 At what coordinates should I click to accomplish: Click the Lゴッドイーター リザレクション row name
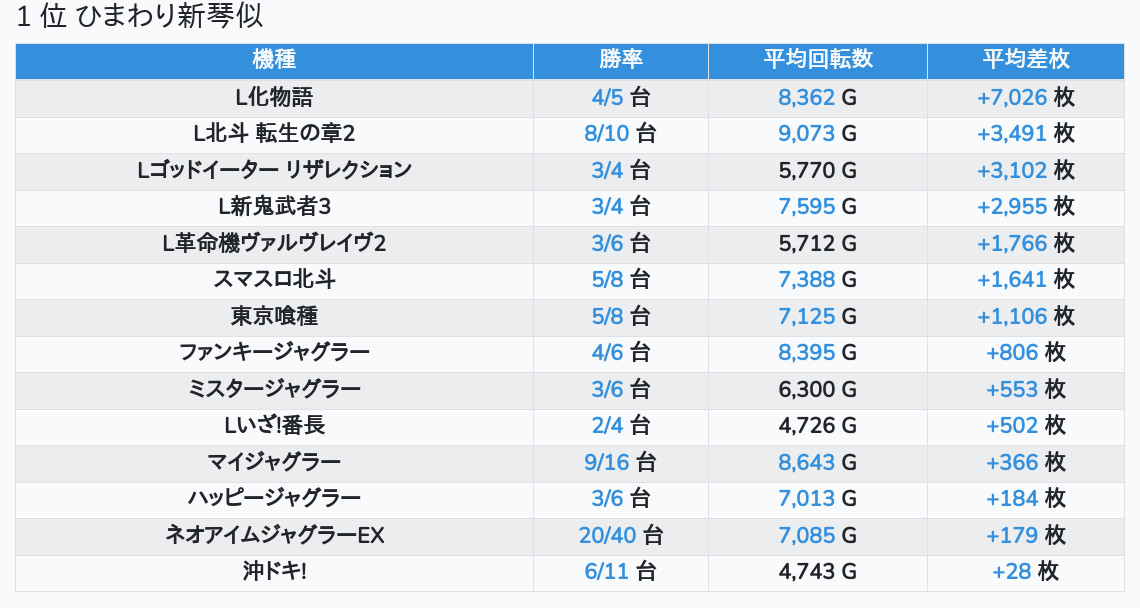(274, 170)
